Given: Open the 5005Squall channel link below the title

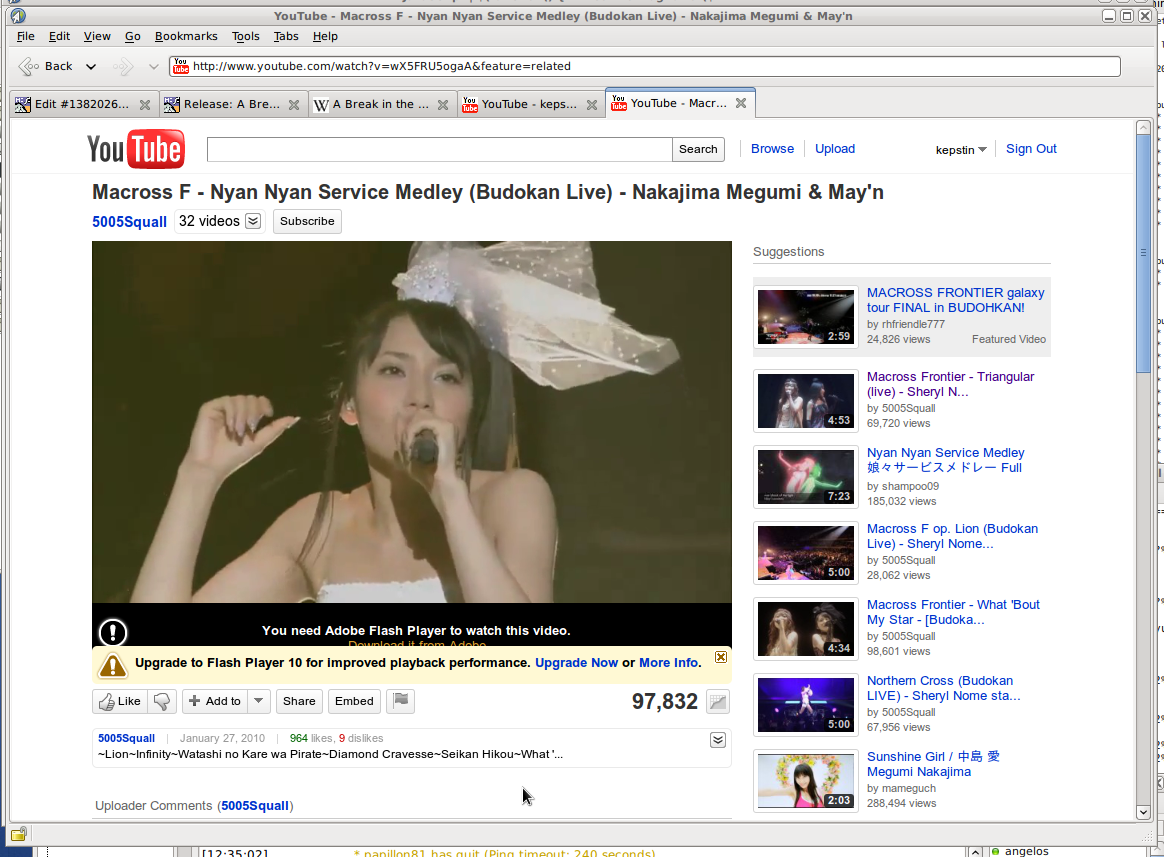Looking at the screenshot, I should tap(129, 222).
